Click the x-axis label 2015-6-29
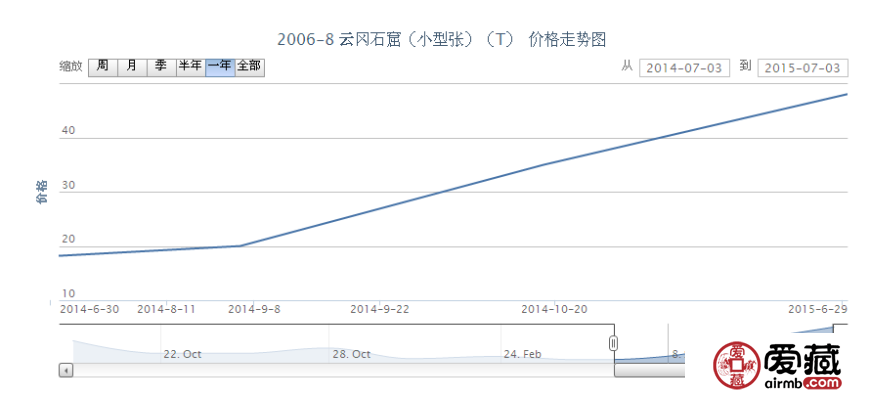Viewport: 870px width, 398px height. tap(818, 309)
